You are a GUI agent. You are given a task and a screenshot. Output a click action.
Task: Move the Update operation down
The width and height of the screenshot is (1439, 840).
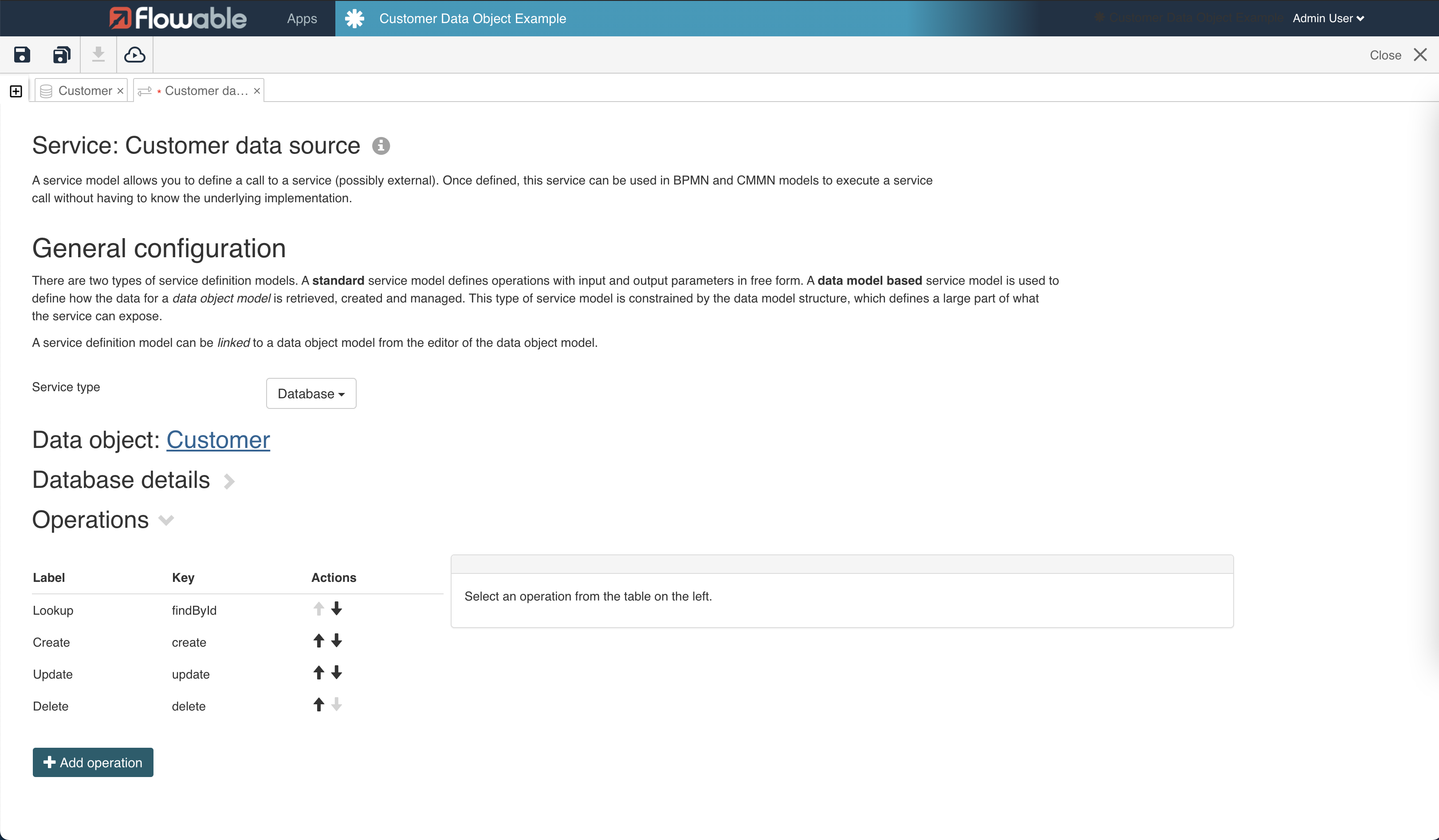(336, 673)
